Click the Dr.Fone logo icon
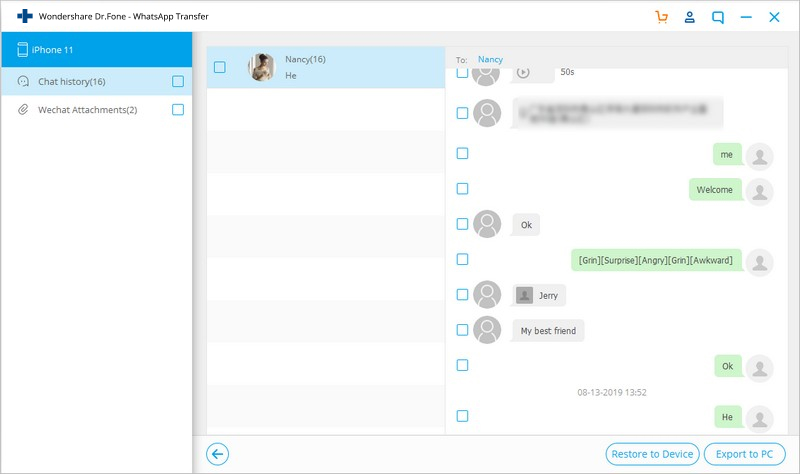The image size is (800, 474). (24, 16)
